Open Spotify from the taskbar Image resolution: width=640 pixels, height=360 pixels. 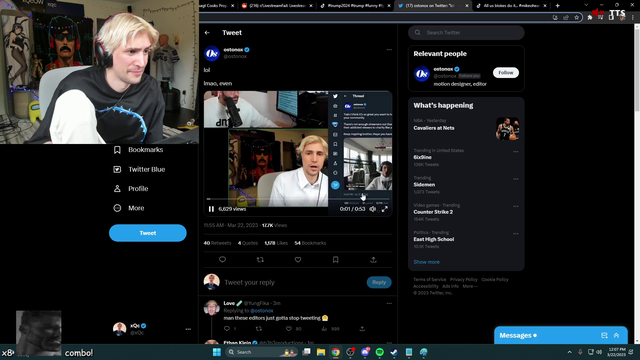[379, 352]
